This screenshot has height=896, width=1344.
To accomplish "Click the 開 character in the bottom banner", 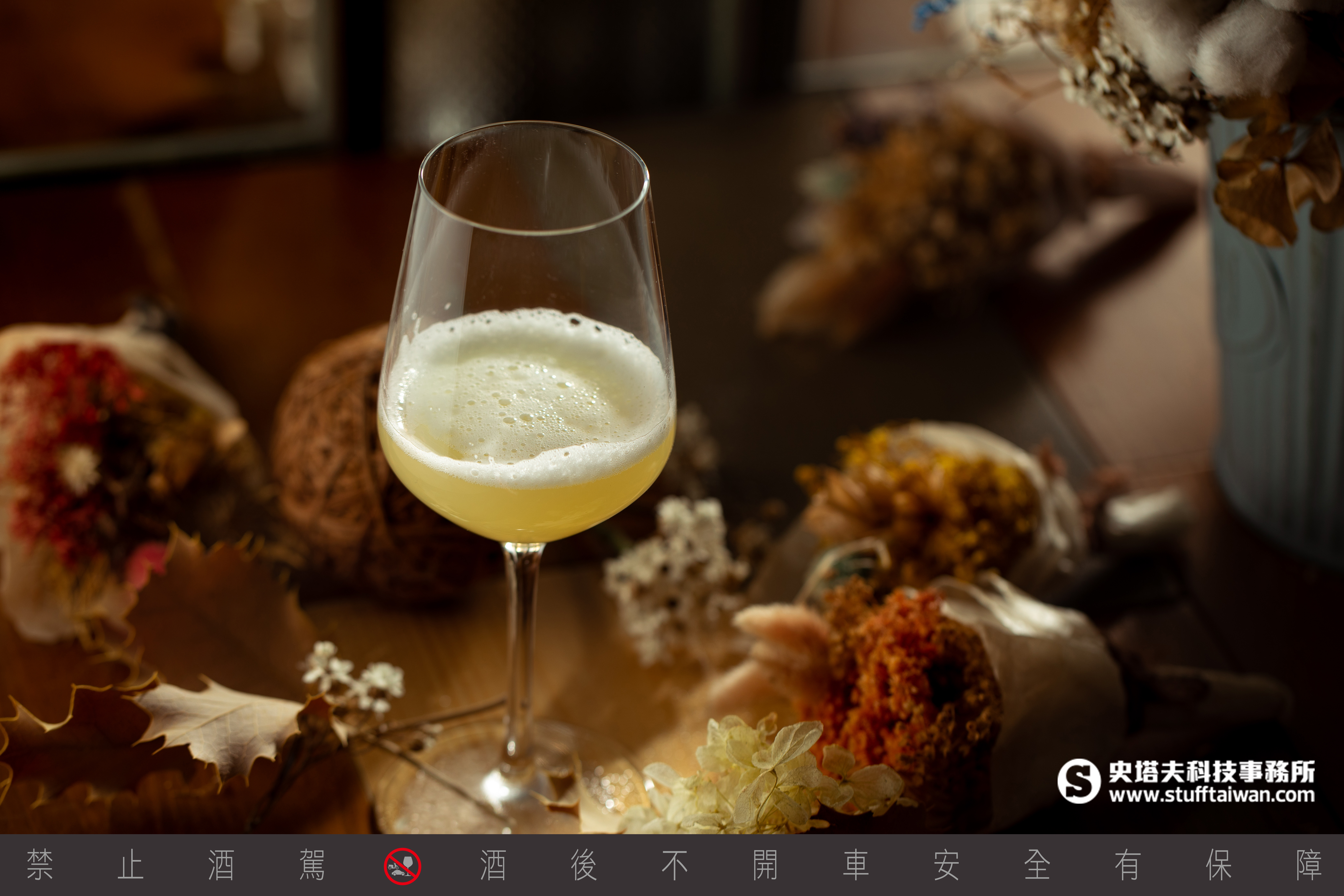I will coord(765,865).
